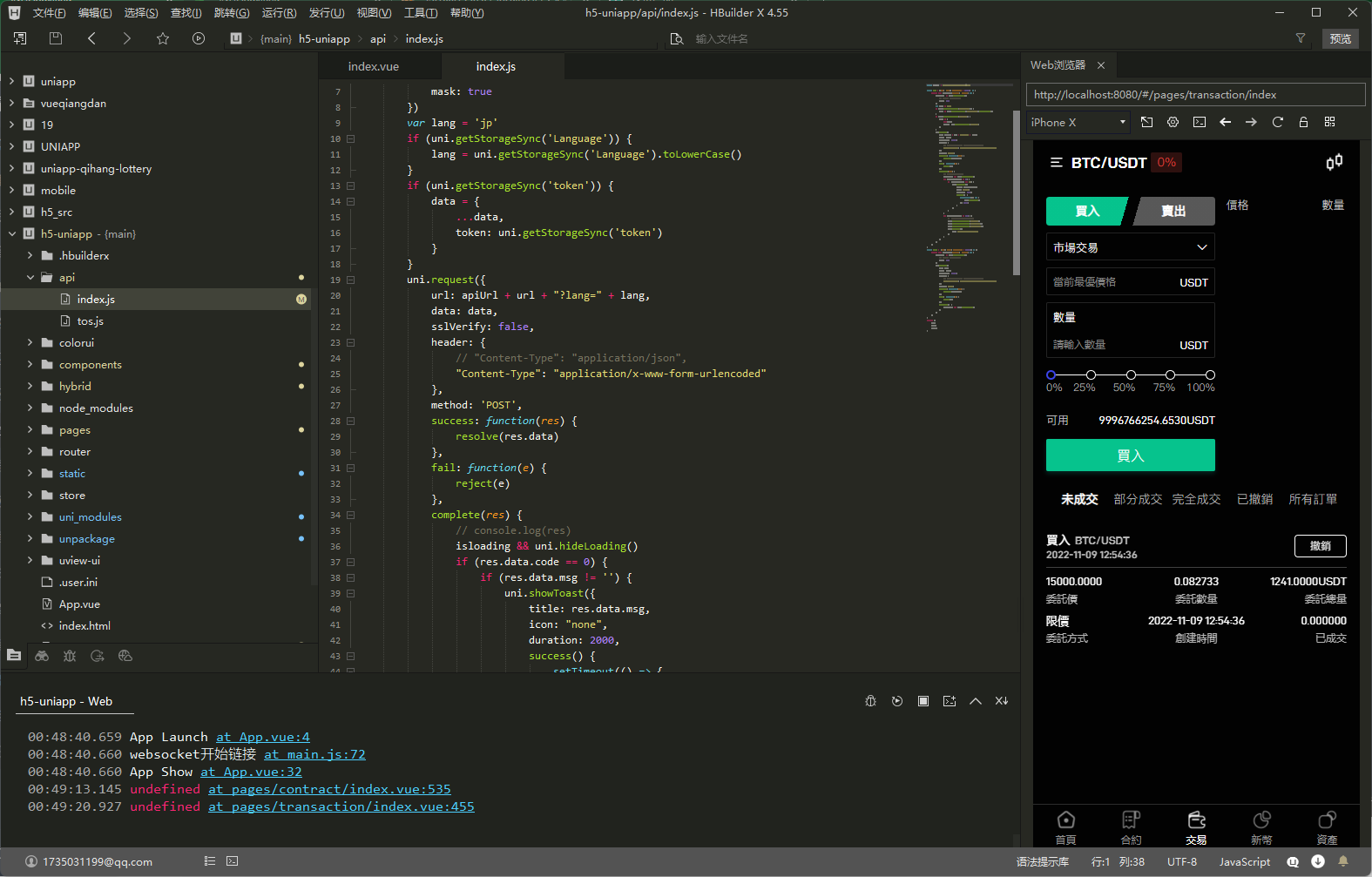Click the browser URL address field
Image resolution: width=1372 pixels, height=877 pixels.
coord(1195,95)
